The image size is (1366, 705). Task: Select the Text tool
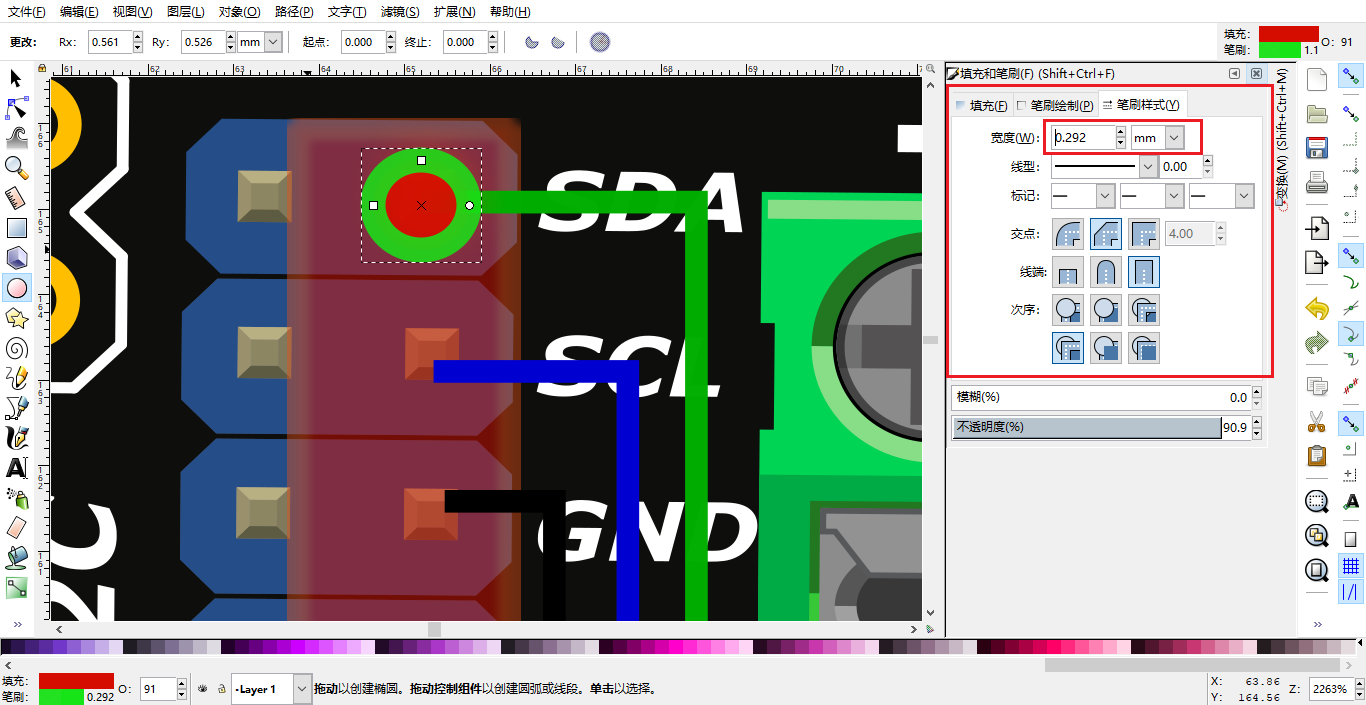coord(16,468)
